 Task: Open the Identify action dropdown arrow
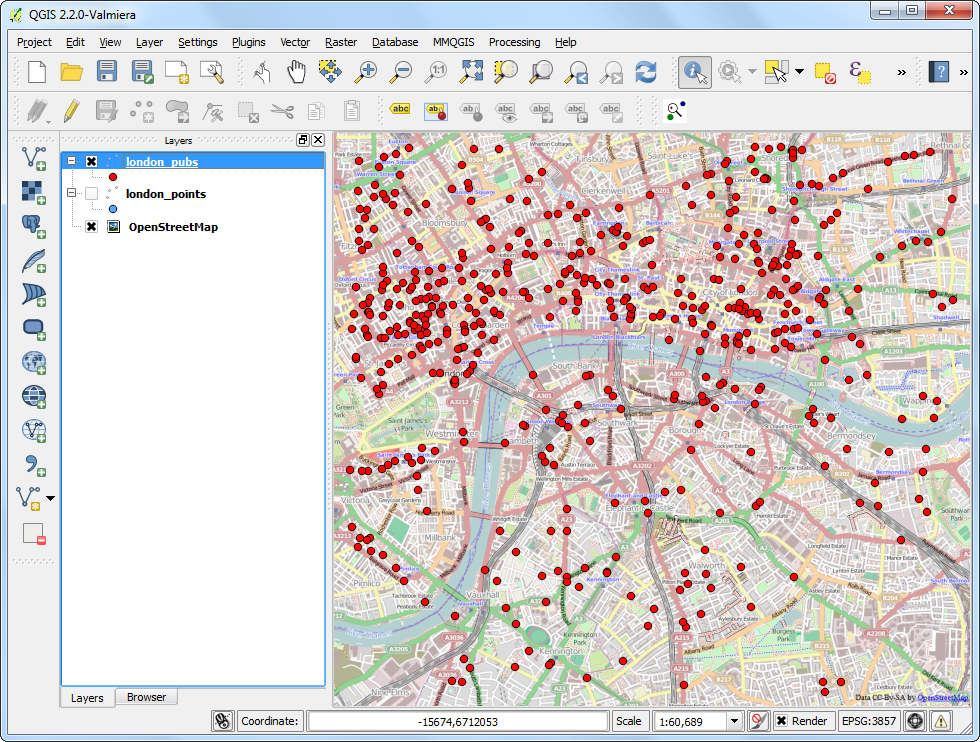coord(752,72)
